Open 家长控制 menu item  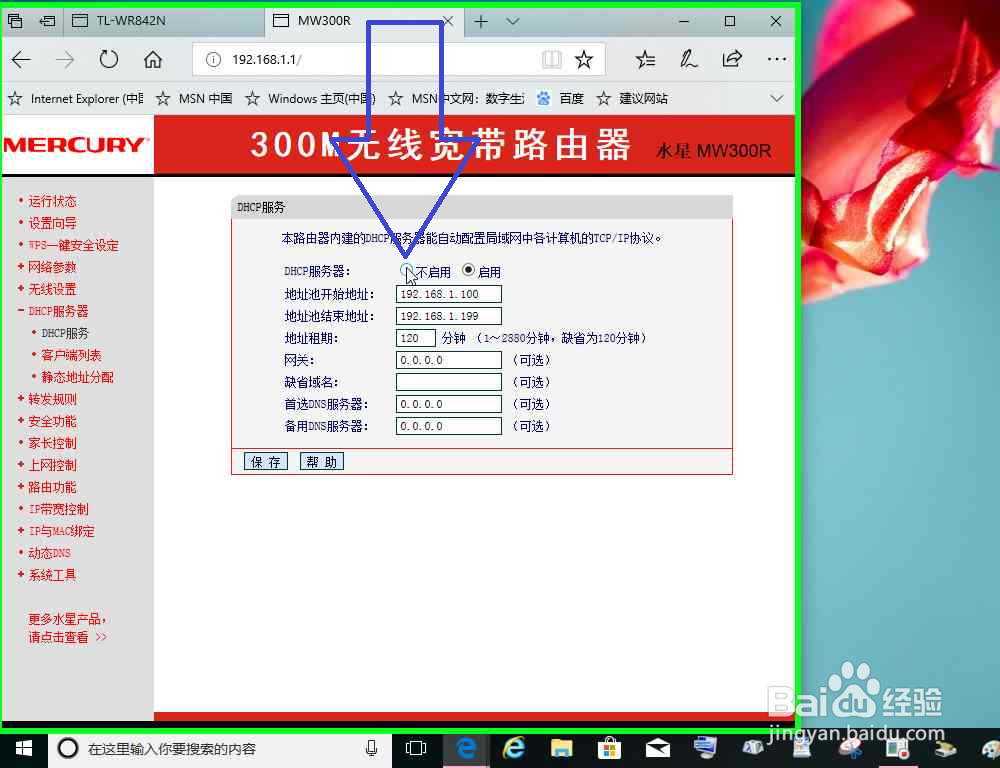point(52,443)
